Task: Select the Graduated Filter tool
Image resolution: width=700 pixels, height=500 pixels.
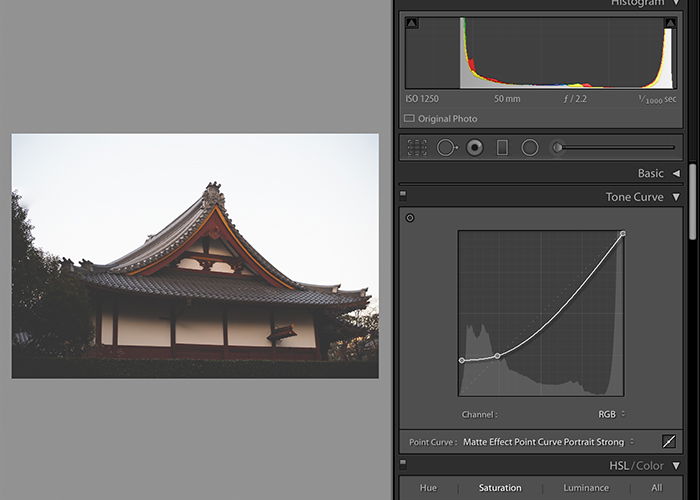Action: [502, 147]
